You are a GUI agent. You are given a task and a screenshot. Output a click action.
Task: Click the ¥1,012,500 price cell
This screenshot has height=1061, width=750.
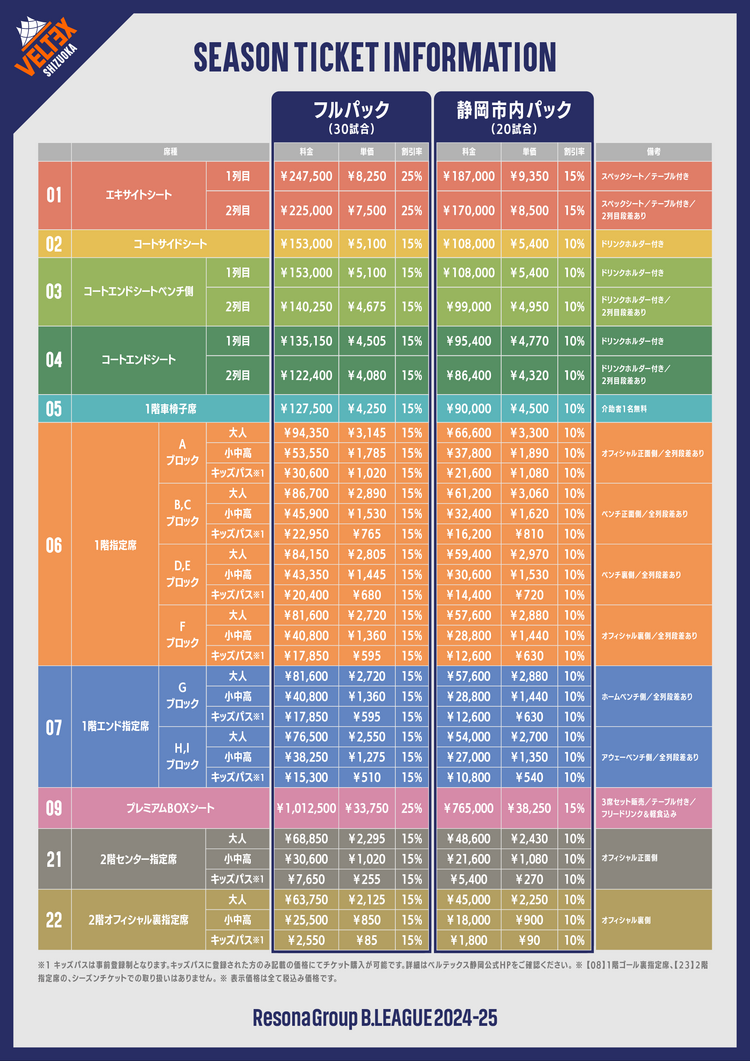pyautogui.click(x=304, y=808)
